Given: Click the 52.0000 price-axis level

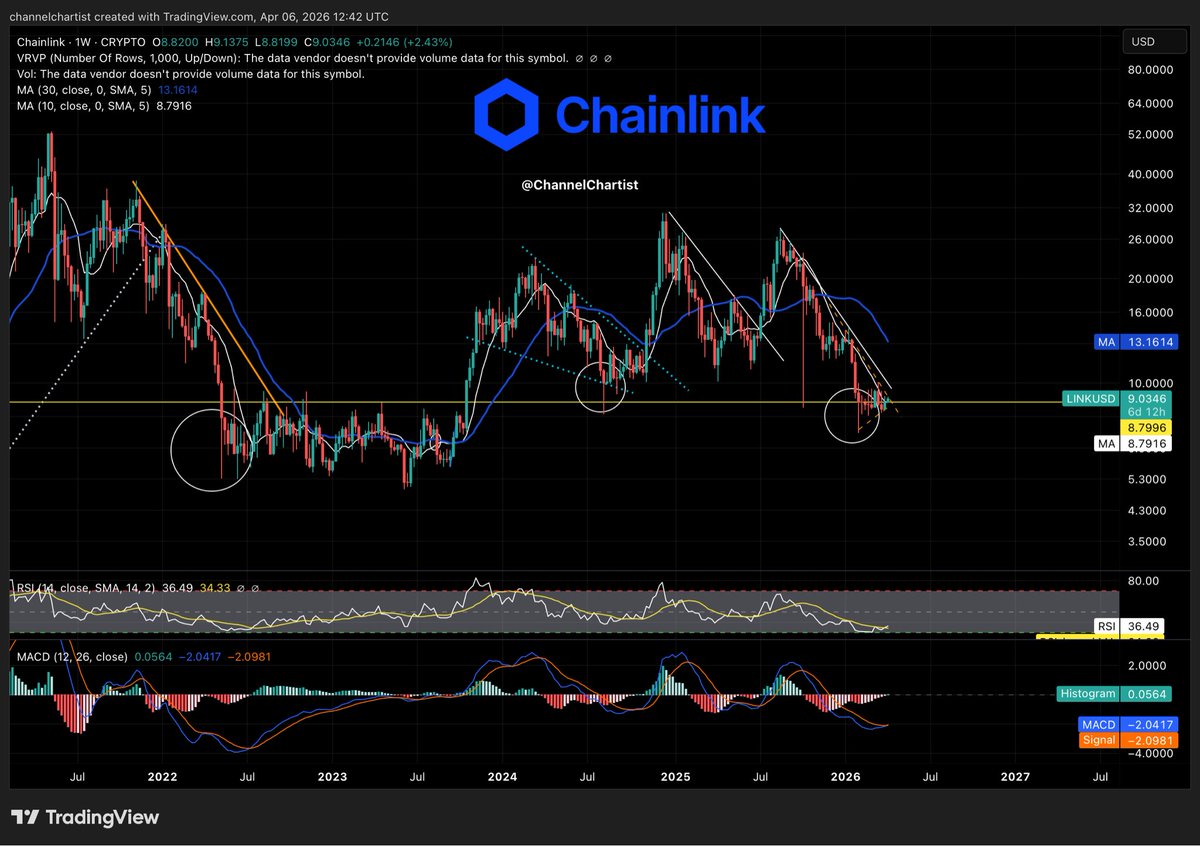Looking at the screenshot, I should (x=1149, y=135).
